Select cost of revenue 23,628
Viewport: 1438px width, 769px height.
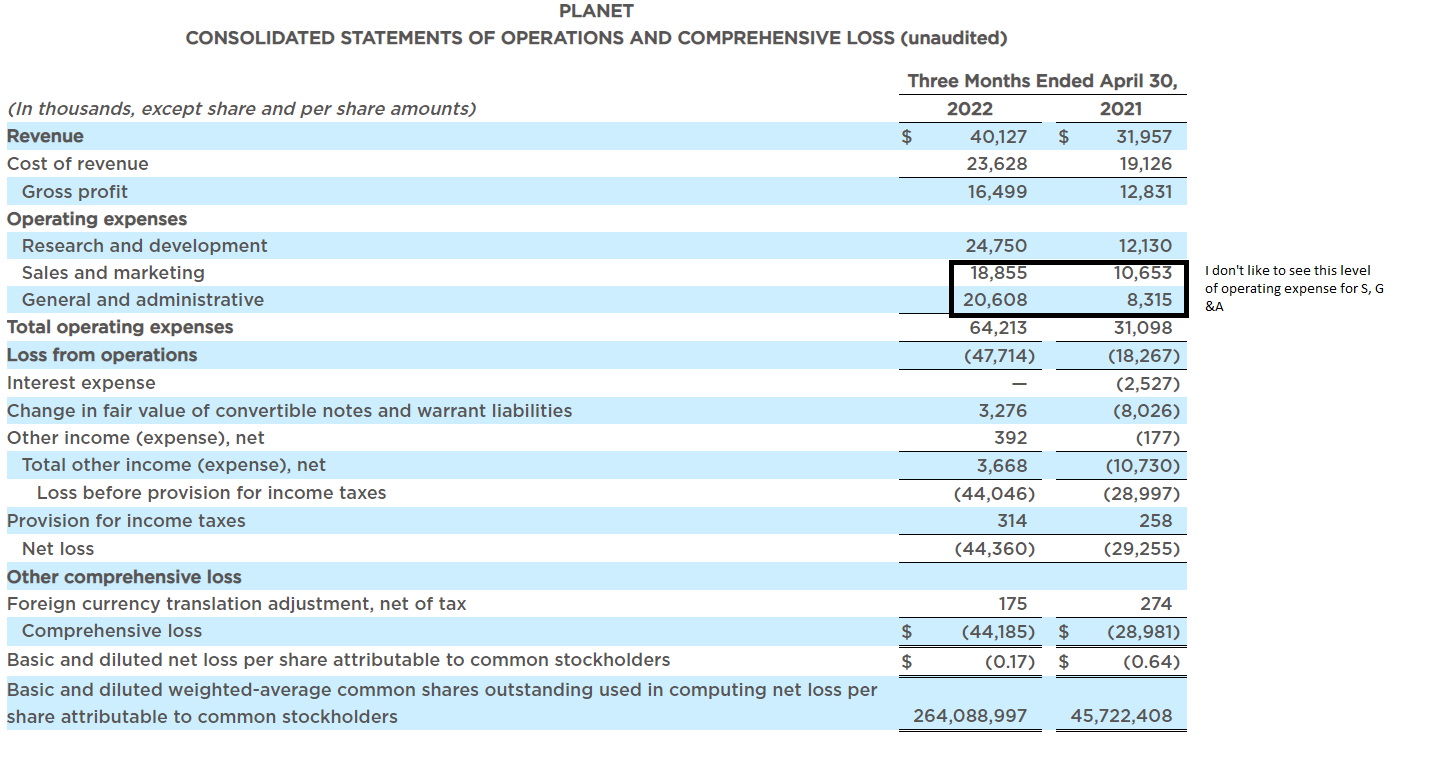pos(997,164)
